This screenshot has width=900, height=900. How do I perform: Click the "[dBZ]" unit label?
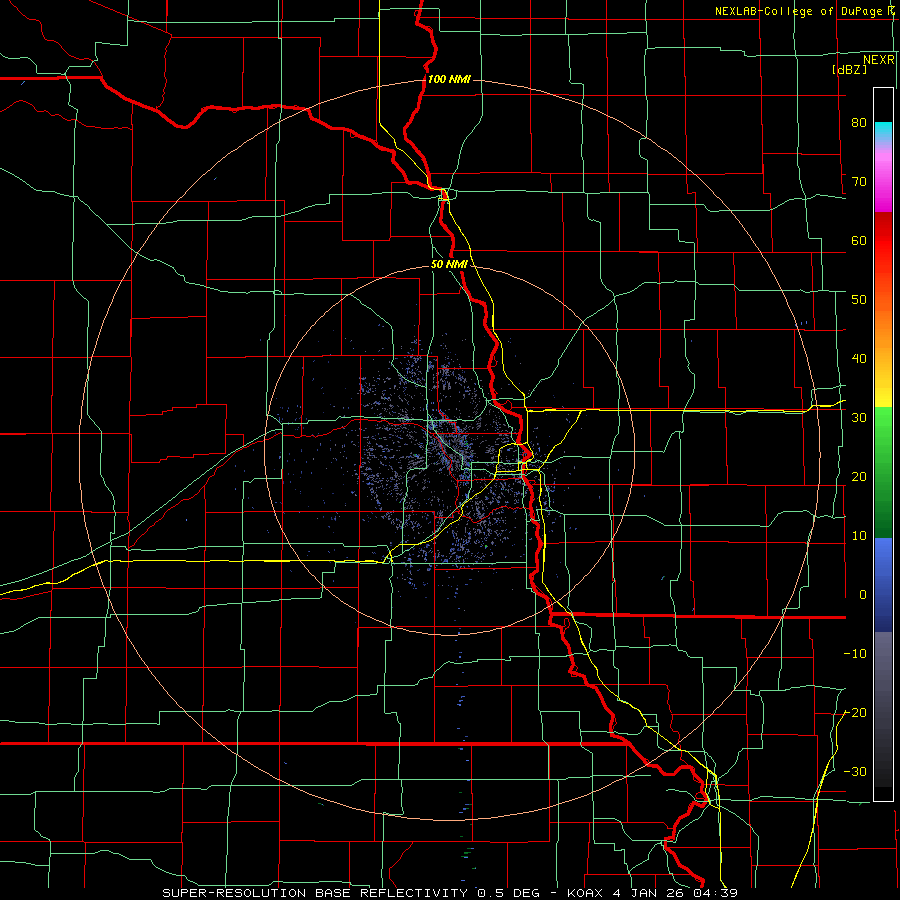(849, 69)
